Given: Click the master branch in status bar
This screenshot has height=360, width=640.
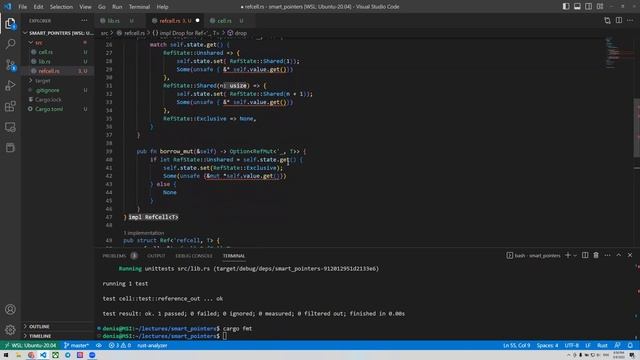Looking at the screenshot, I should coord(77,345).
